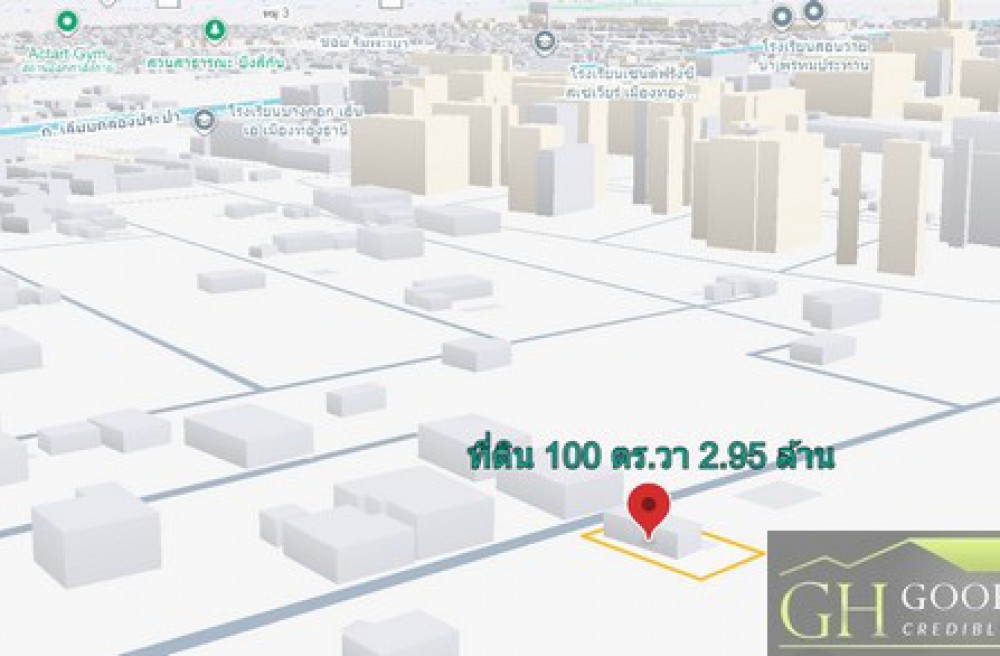Click the ที่ดิน 100 ตร.วา 2.95 ล้าน text
The height and width of the screenshot is (656, 1000).
click(x=651, y=457)
